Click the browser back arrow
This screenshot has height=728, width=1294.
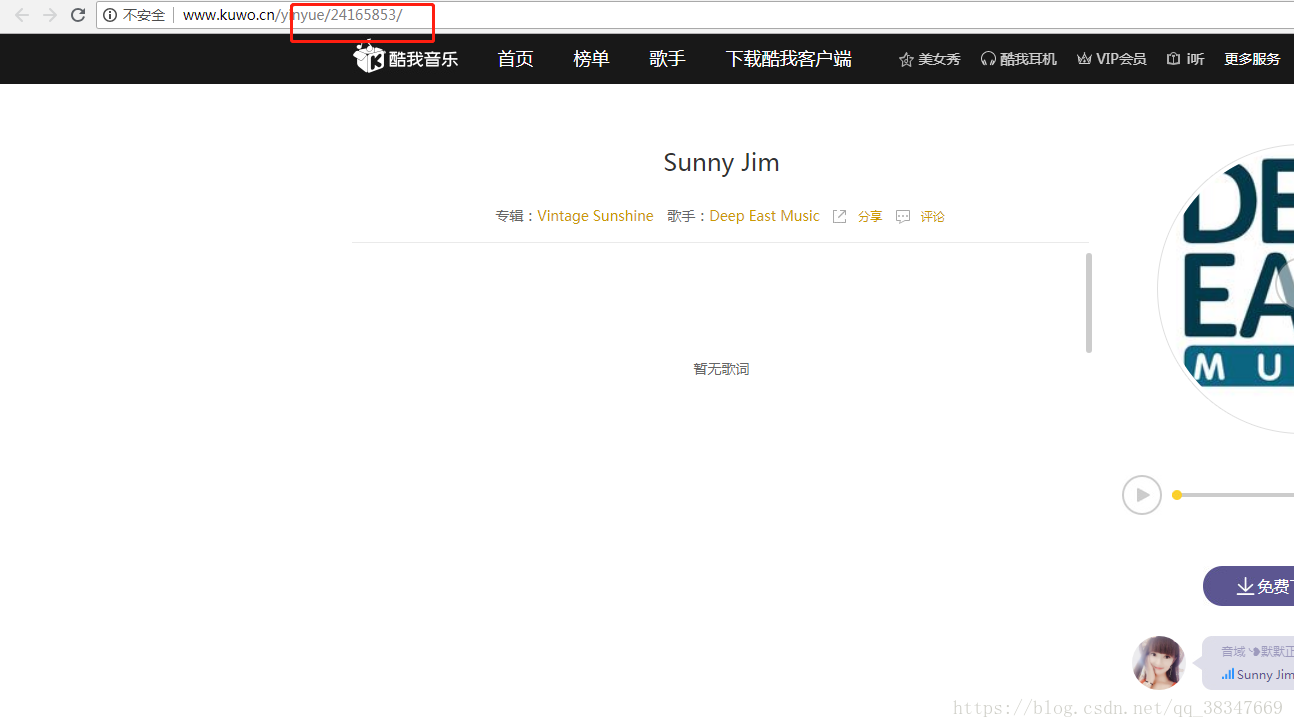coord(21,15)
